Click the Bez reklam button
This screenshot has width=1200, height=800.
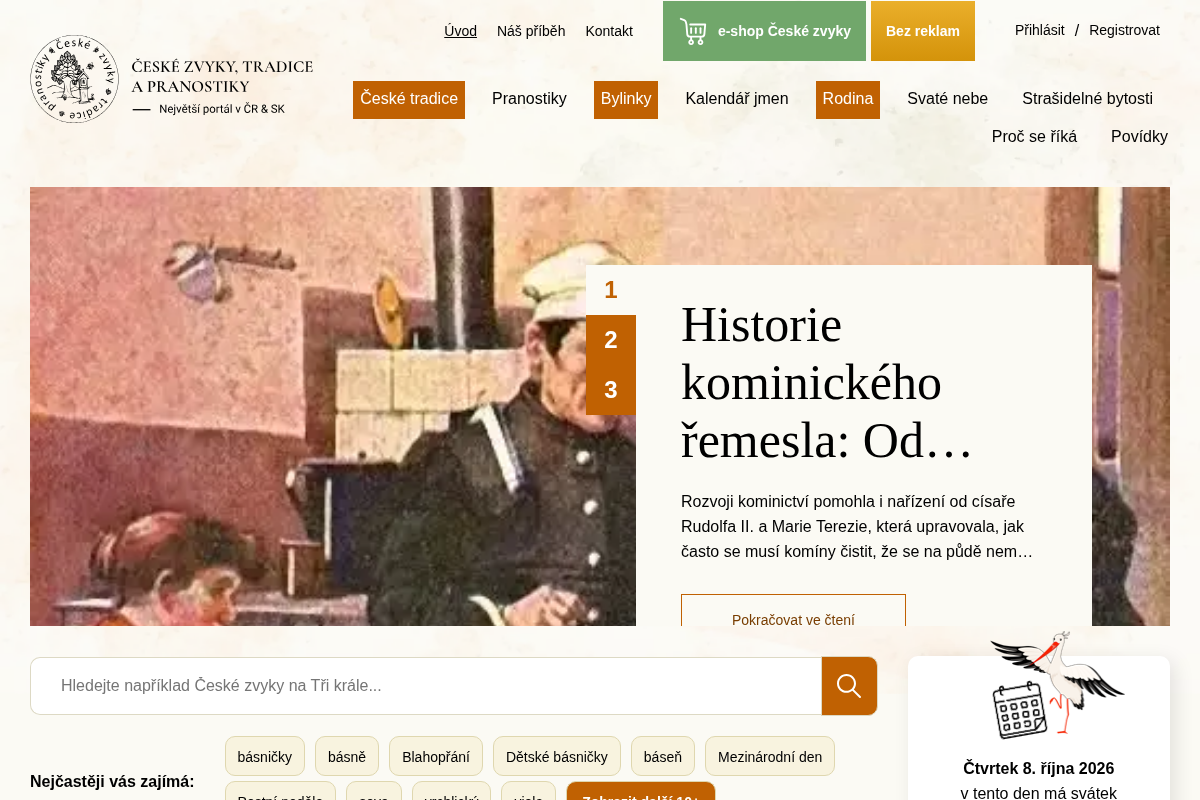[923, 31]
